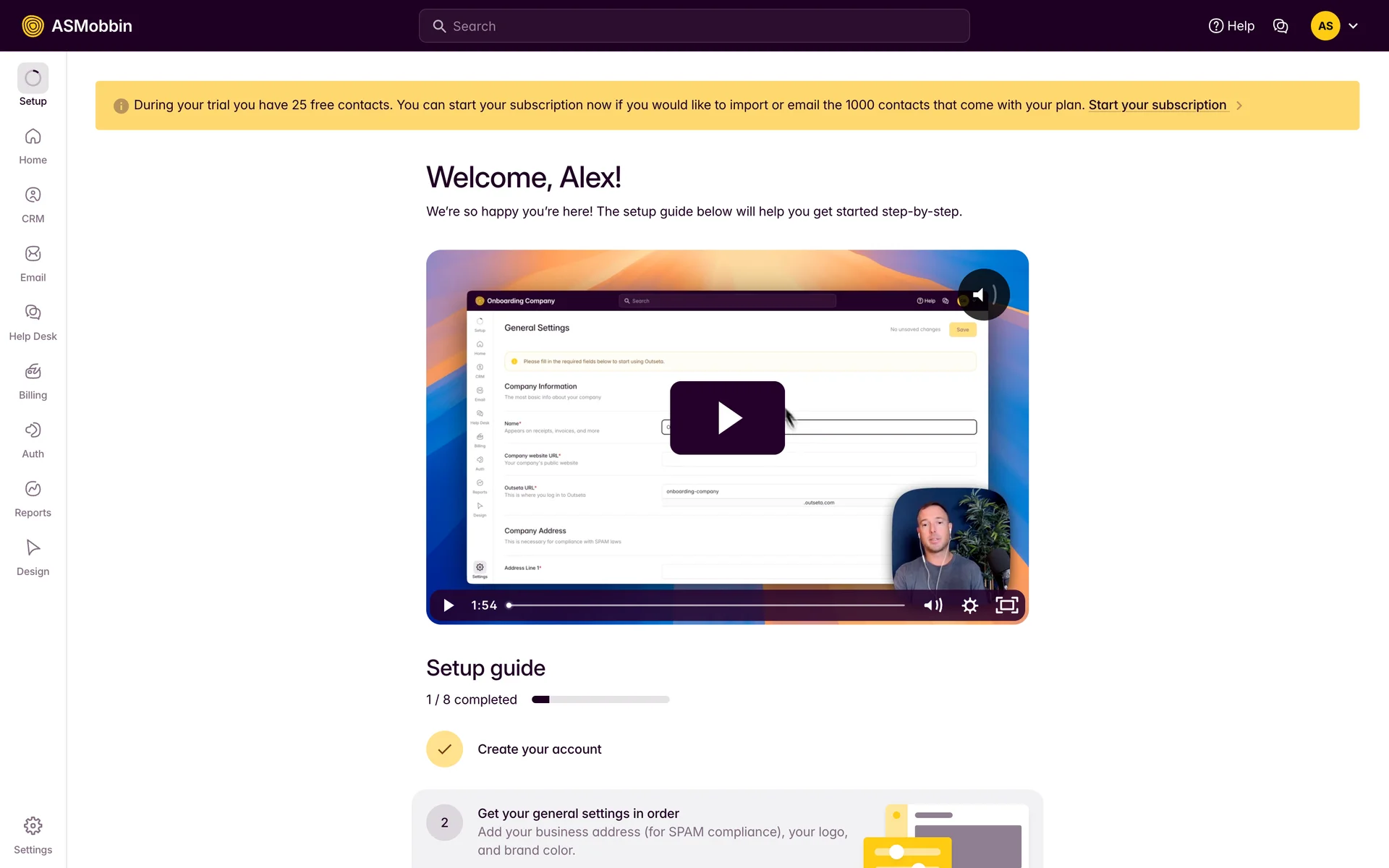
Task: Click the chevron next to Start your subscription
Action: 1239,106
